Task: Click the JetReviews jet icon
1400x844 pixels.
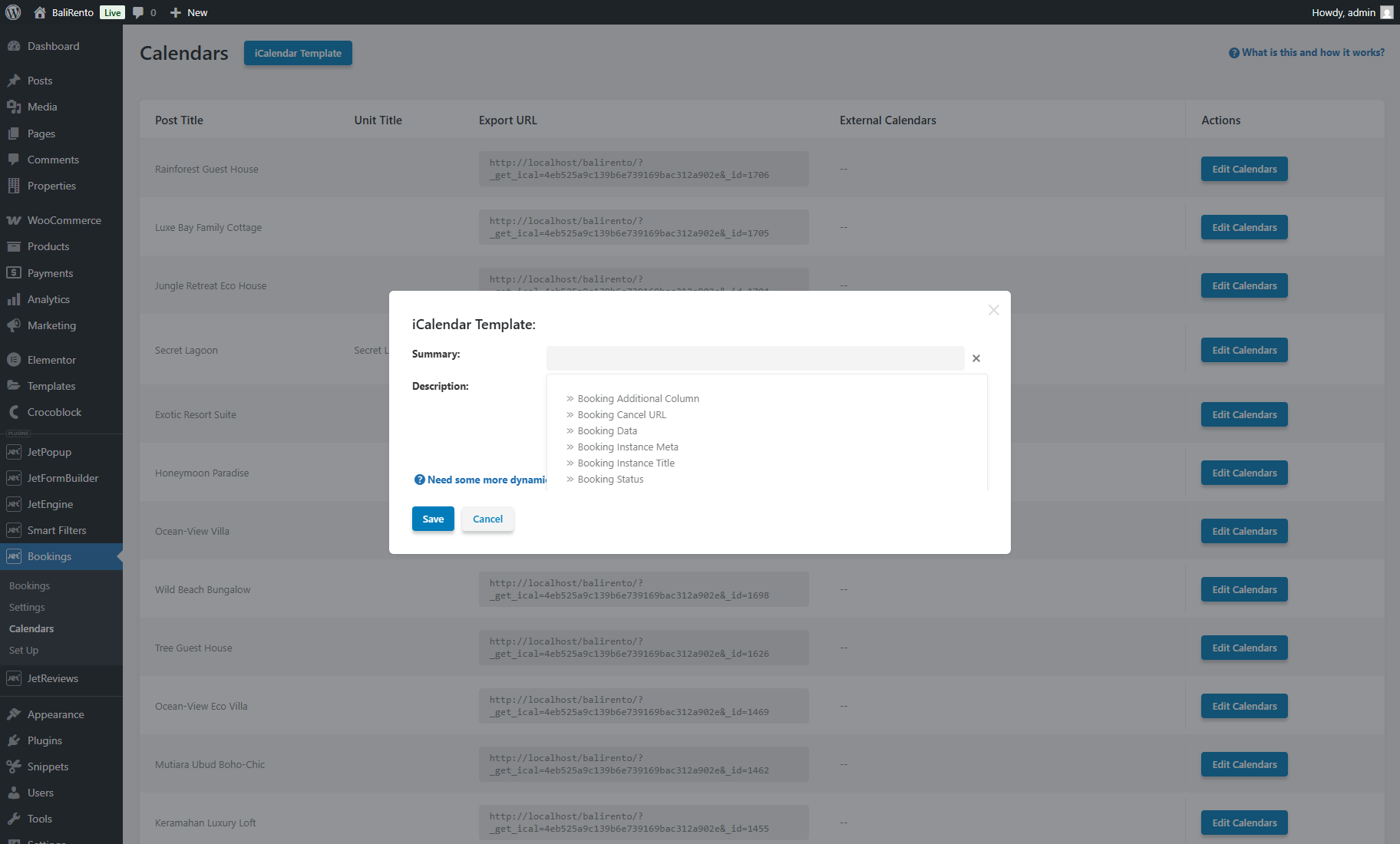Action: point(14,678)
